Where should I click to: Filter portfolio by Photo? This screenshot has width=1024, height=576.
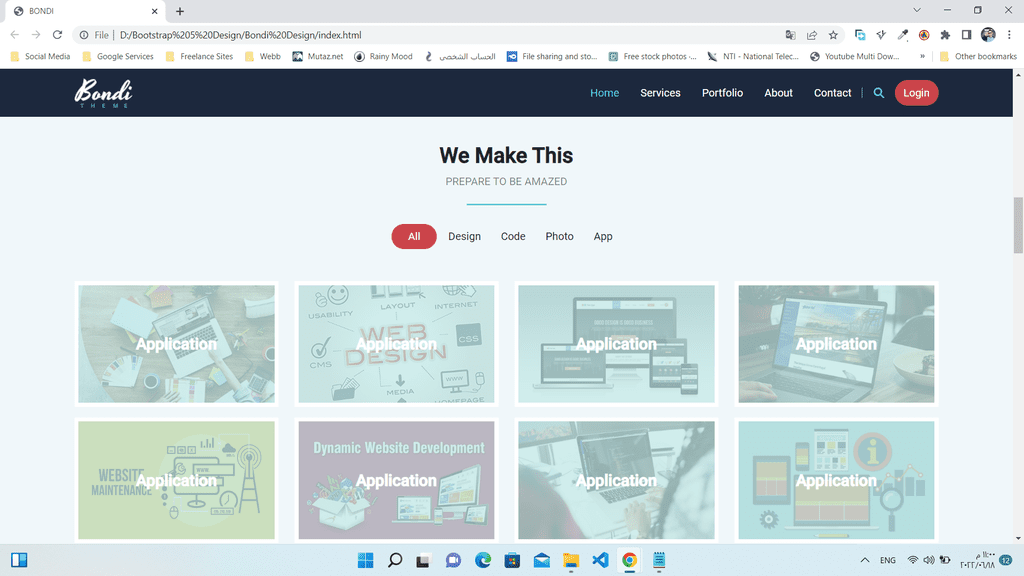coord(560,236)
